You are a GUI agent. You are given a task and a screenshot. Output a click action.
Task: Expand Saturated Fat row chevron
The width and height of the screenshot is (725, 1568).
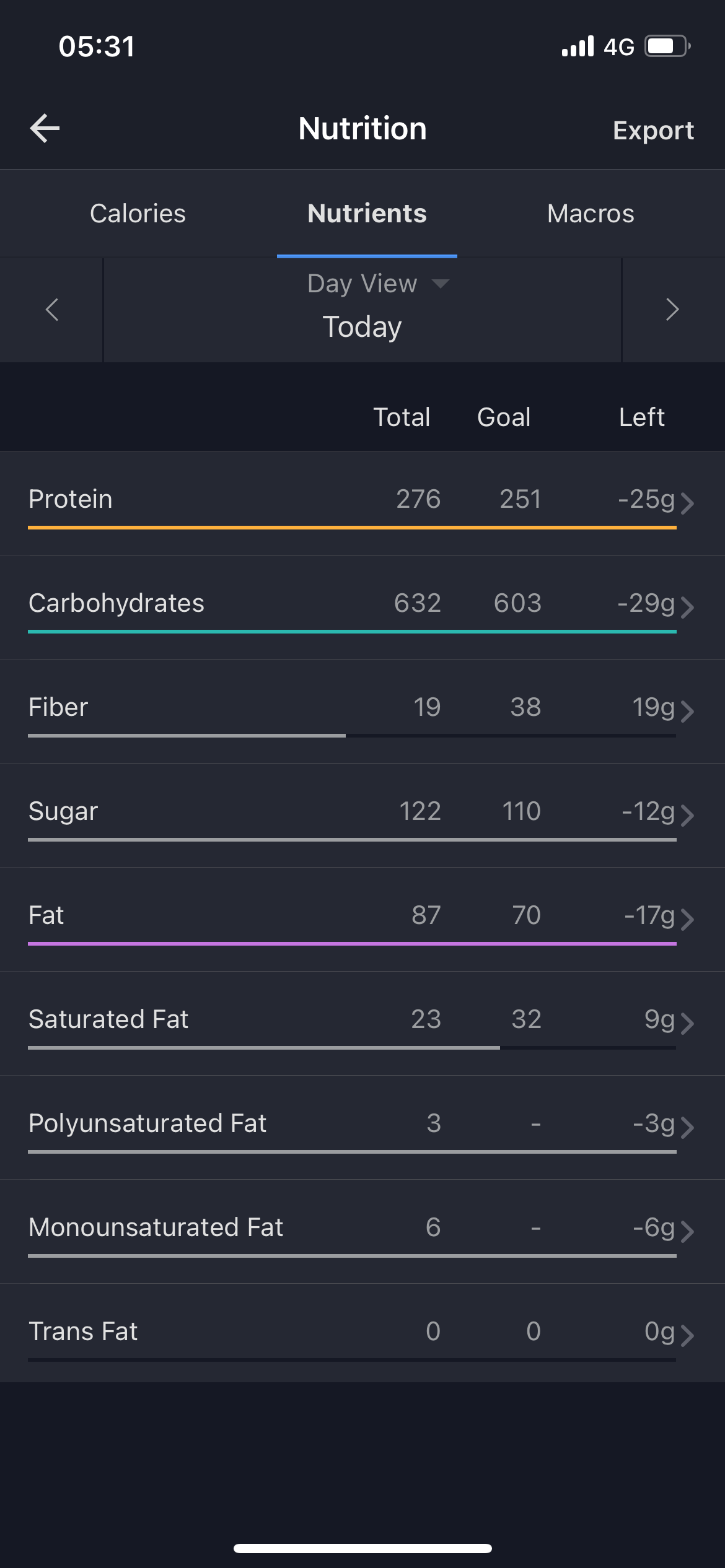tap(687, 1023)
